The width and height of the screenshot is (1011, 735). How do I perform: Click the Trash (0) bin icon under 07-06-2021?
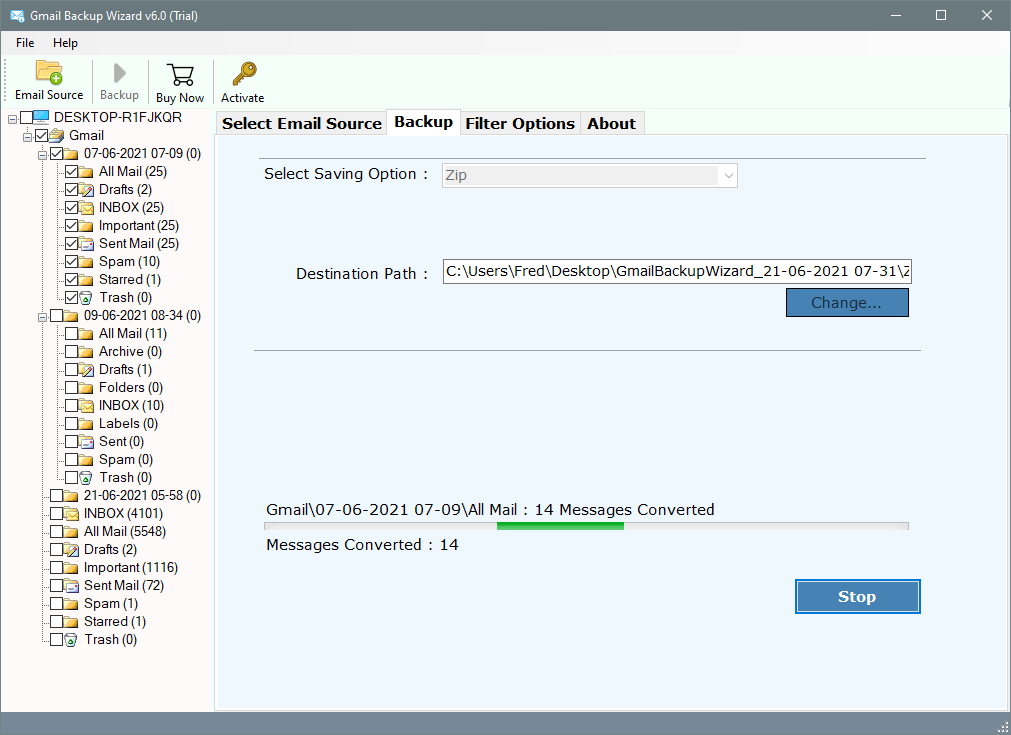tap(86, 298)
